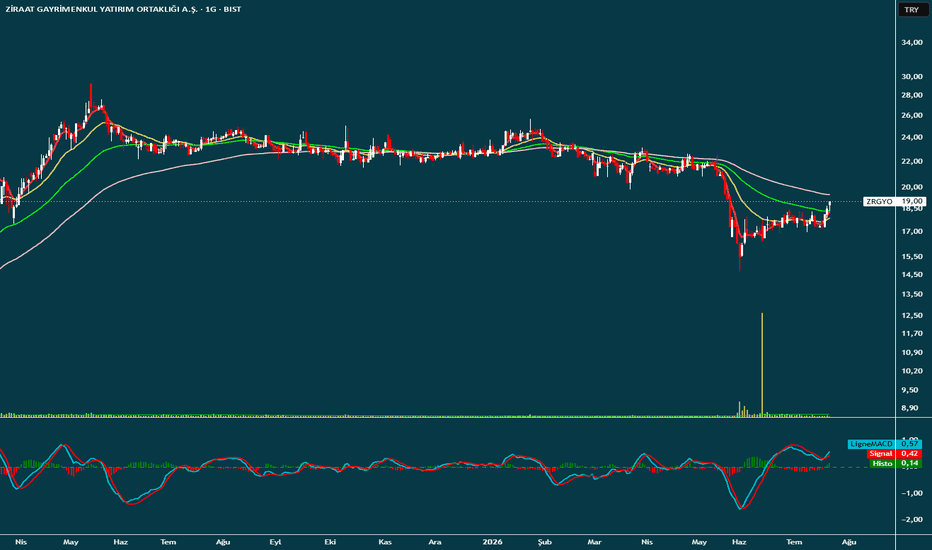Screen dimensions: 932x550
Task: Click the Ara month on time axis
Action: tap(434, 542)
